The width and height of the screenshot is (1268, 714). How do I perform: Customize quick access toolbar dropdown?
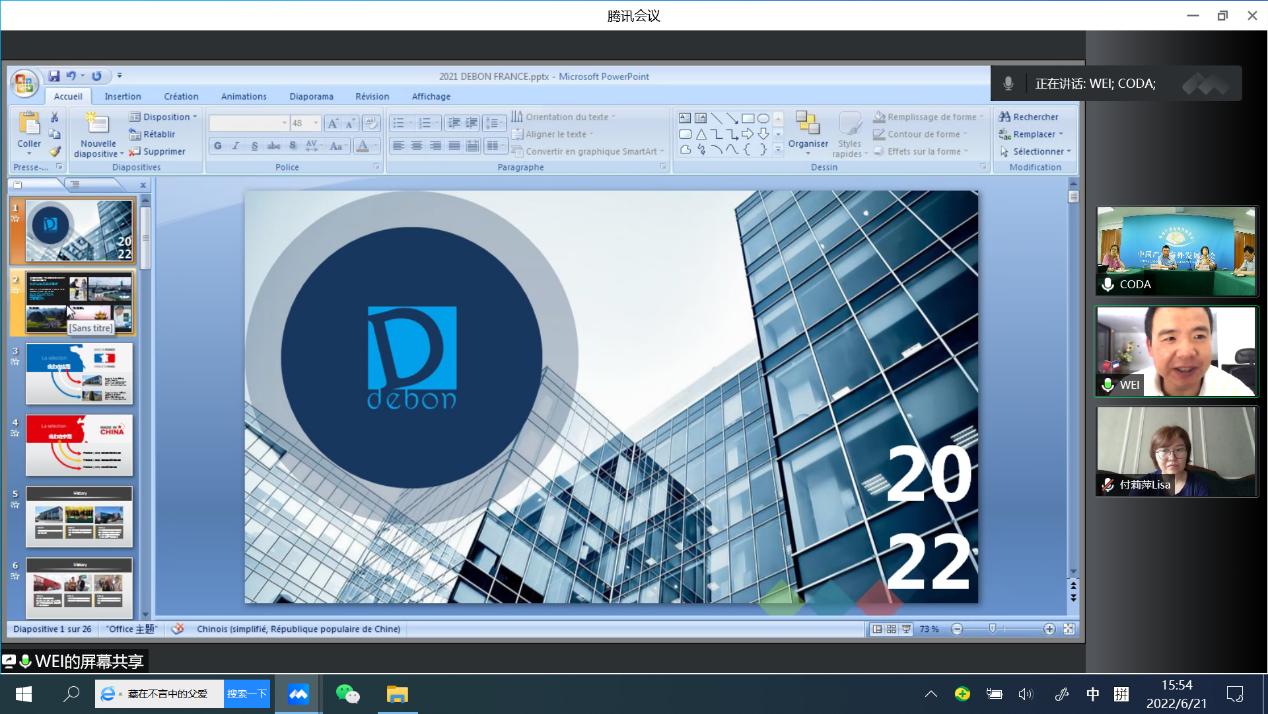(119, 76)
